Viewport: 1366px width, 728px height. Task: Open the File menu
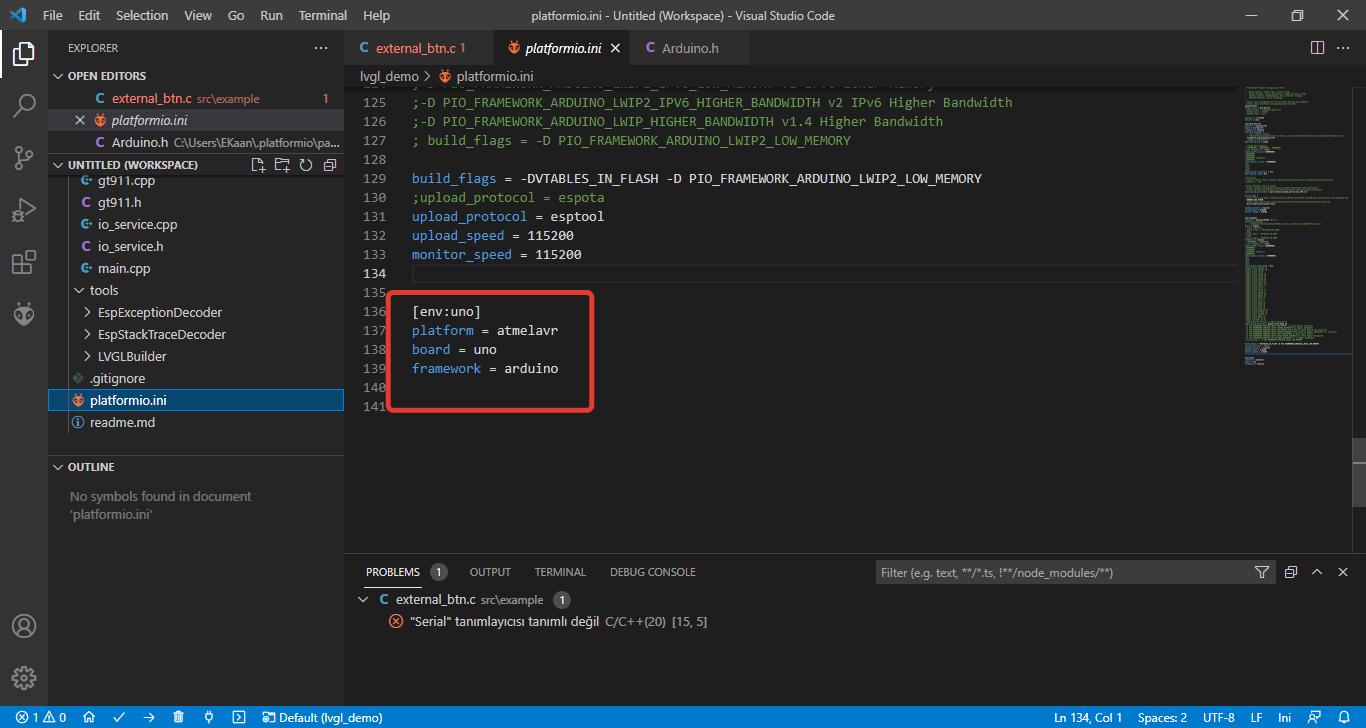(53, 16)
